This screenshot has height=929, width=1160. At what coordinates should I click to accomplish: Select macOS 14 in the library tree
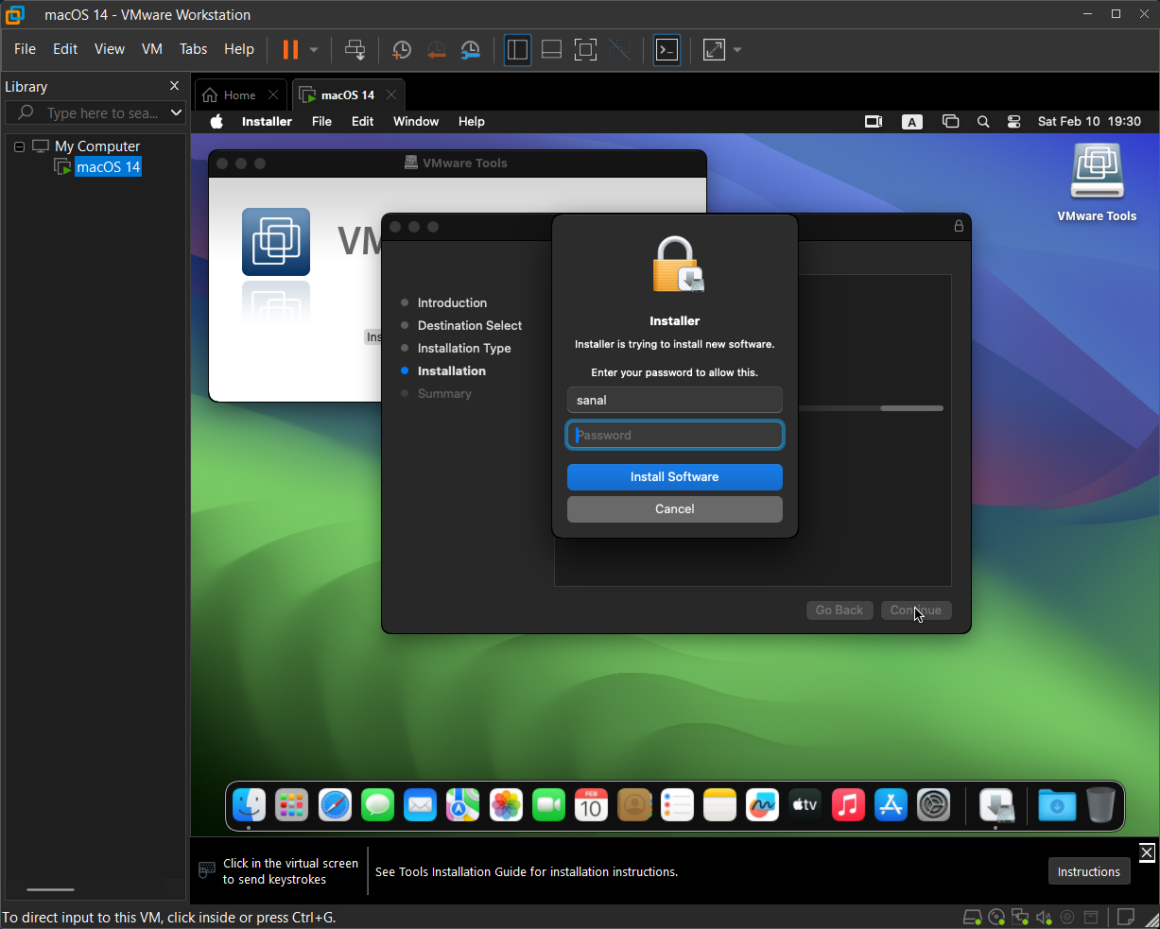pyautogui.click(x=108, y=167)
